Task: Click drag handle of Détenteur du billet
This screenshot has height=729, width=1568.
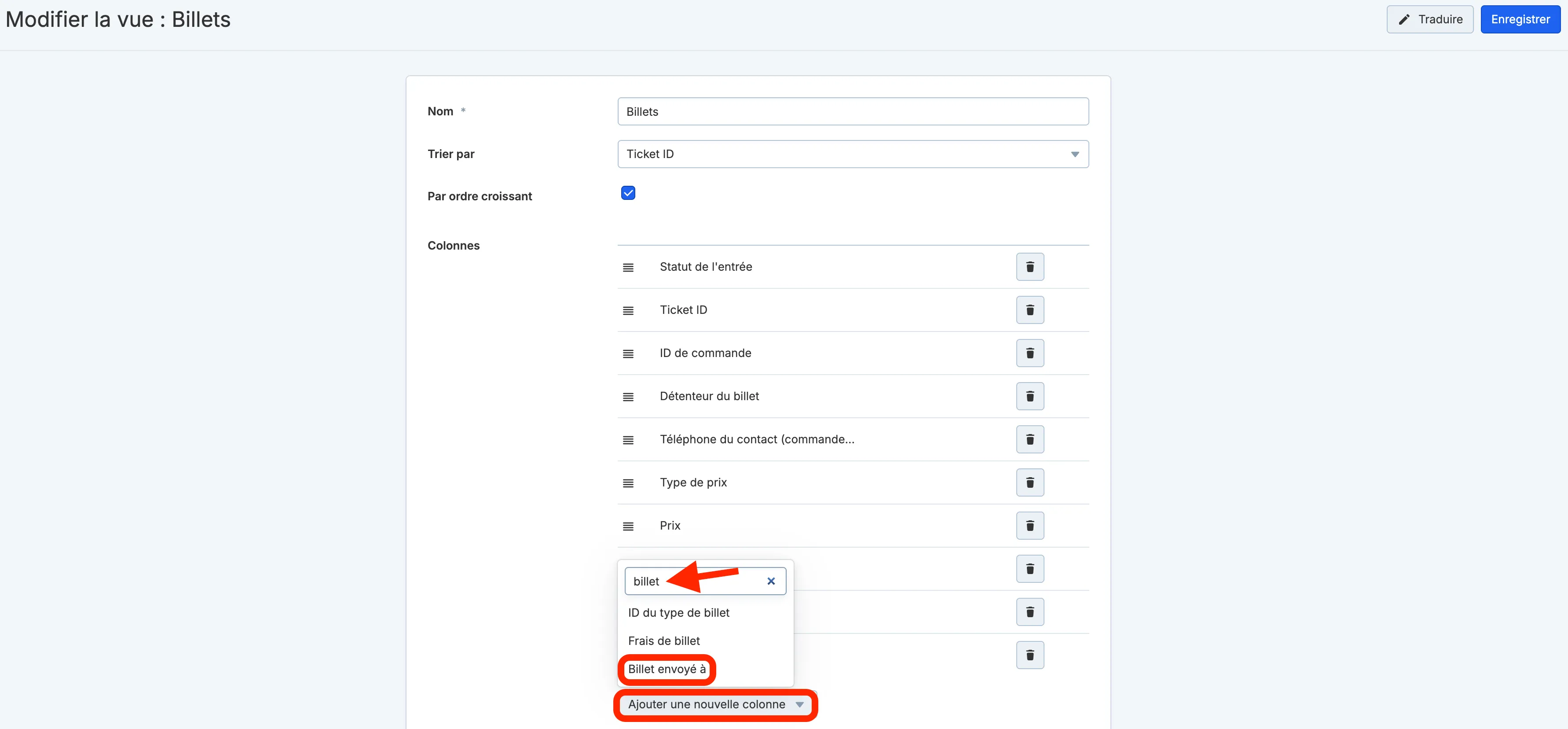Action: (628, 397)
